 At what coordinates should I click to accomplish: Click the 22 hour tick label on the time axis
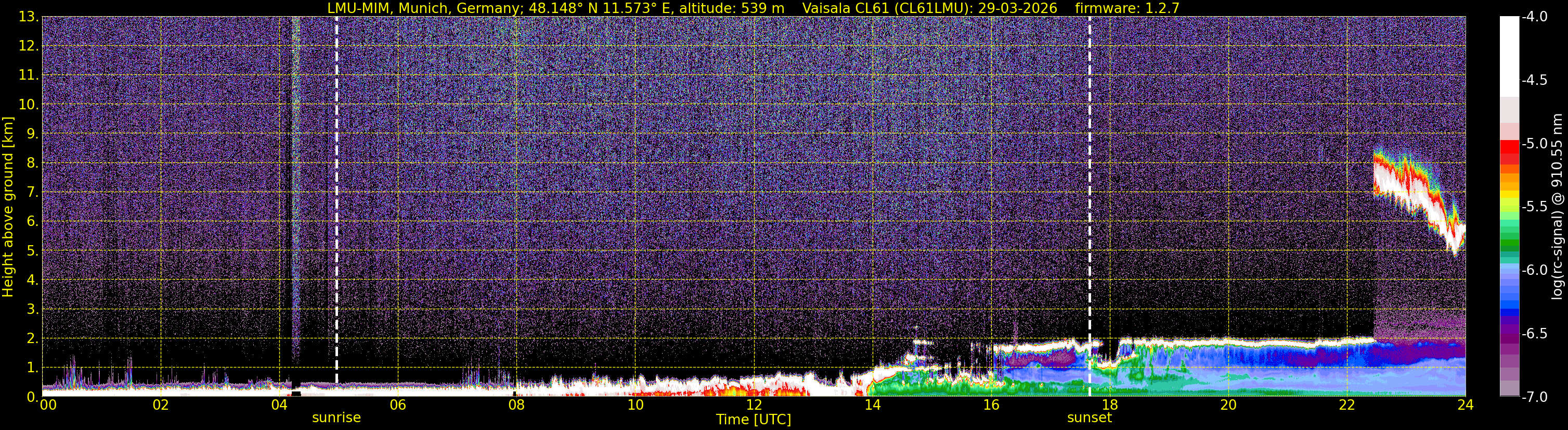point(1347,405)
